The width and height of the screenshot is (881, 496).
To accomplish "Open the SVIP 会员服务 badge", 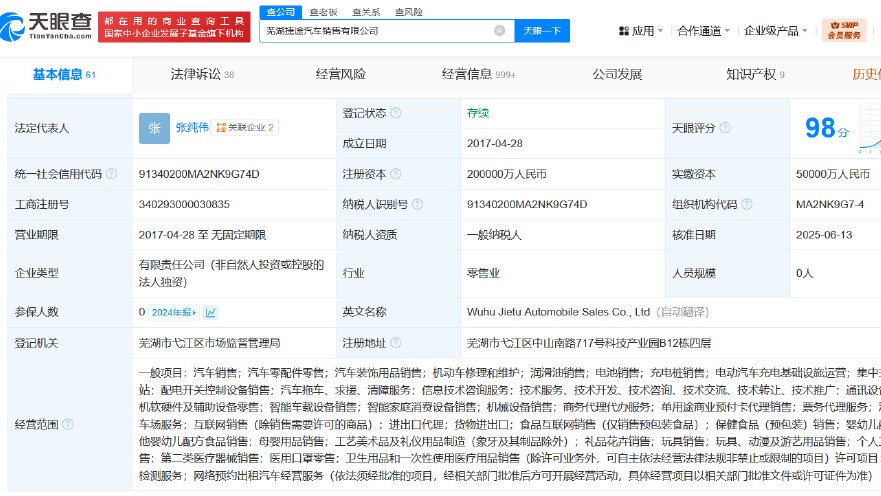I will 844,30.
